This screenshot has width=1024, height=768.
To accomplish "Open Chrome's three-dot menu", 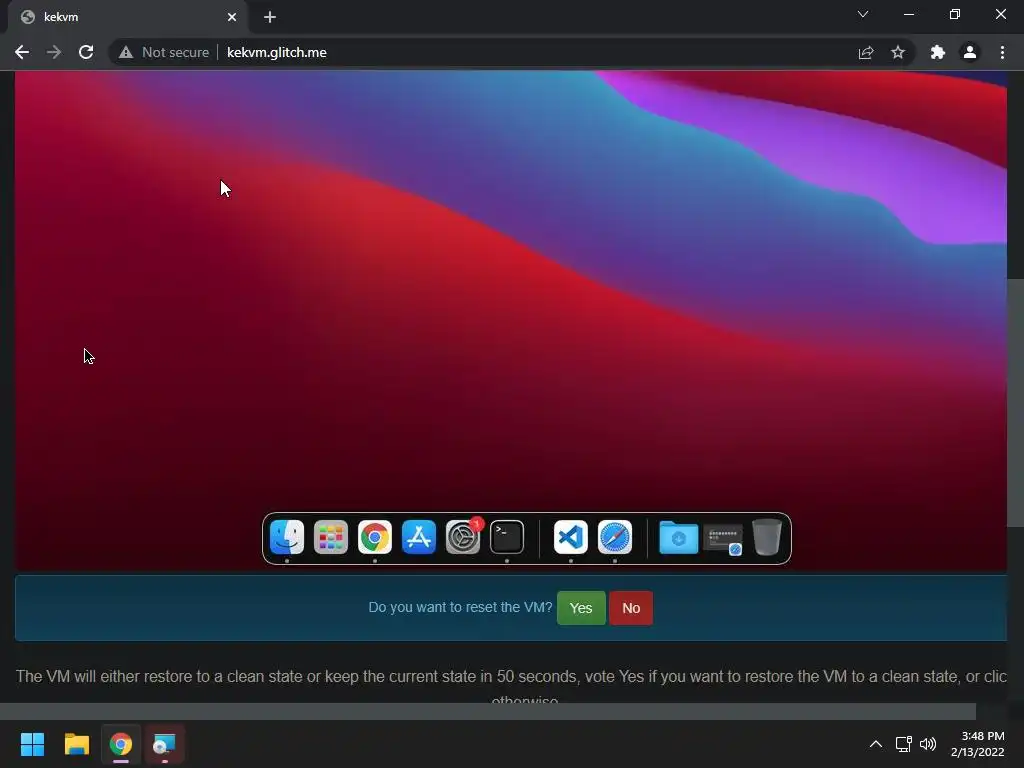I will pos(1002,52).
